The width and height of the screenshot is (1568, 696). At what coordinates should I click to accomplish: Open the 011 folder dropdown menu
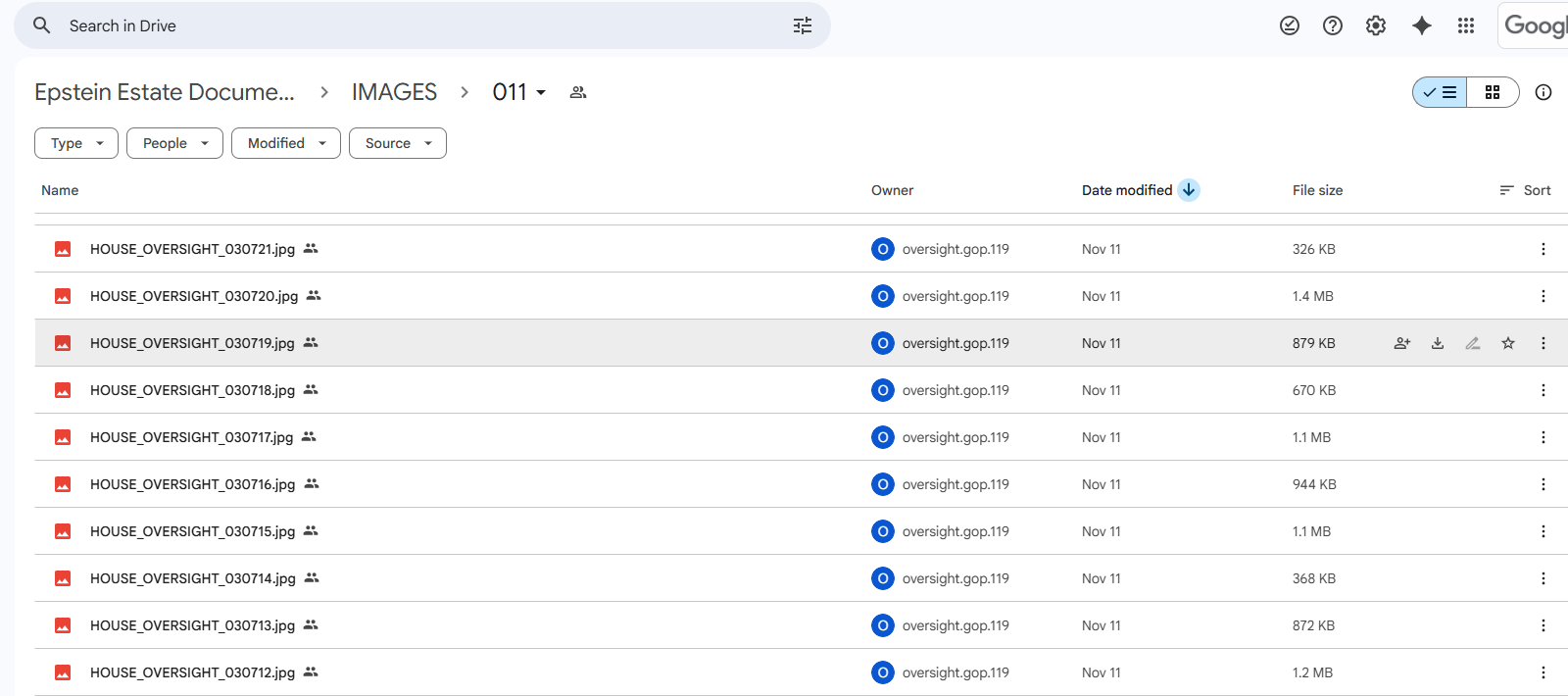pos(519,92)
